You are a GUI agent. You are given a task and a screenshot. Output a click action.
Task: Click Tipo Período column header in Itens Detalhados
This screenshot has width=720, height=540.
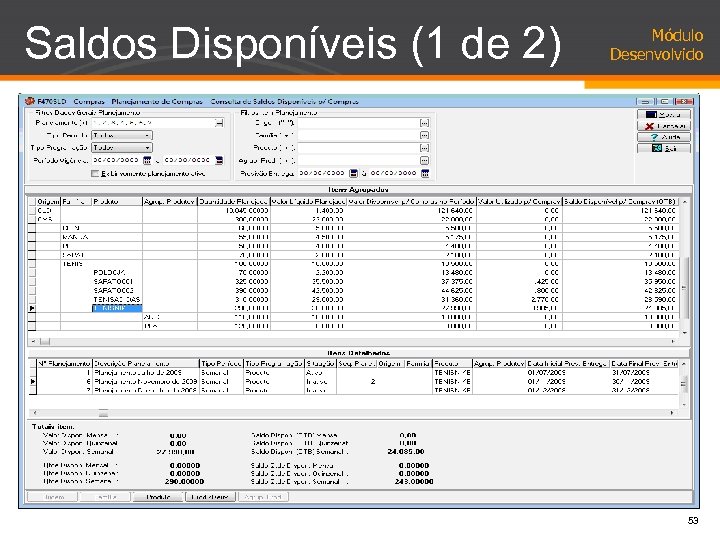pyautogui.click(x=221, y=364)
